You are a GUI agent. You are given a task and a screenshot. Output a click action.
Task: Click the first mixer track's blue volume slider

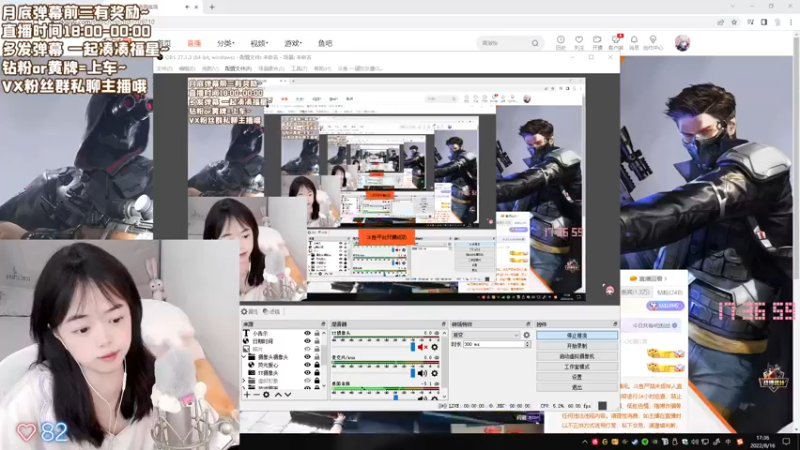pos(413,347)
